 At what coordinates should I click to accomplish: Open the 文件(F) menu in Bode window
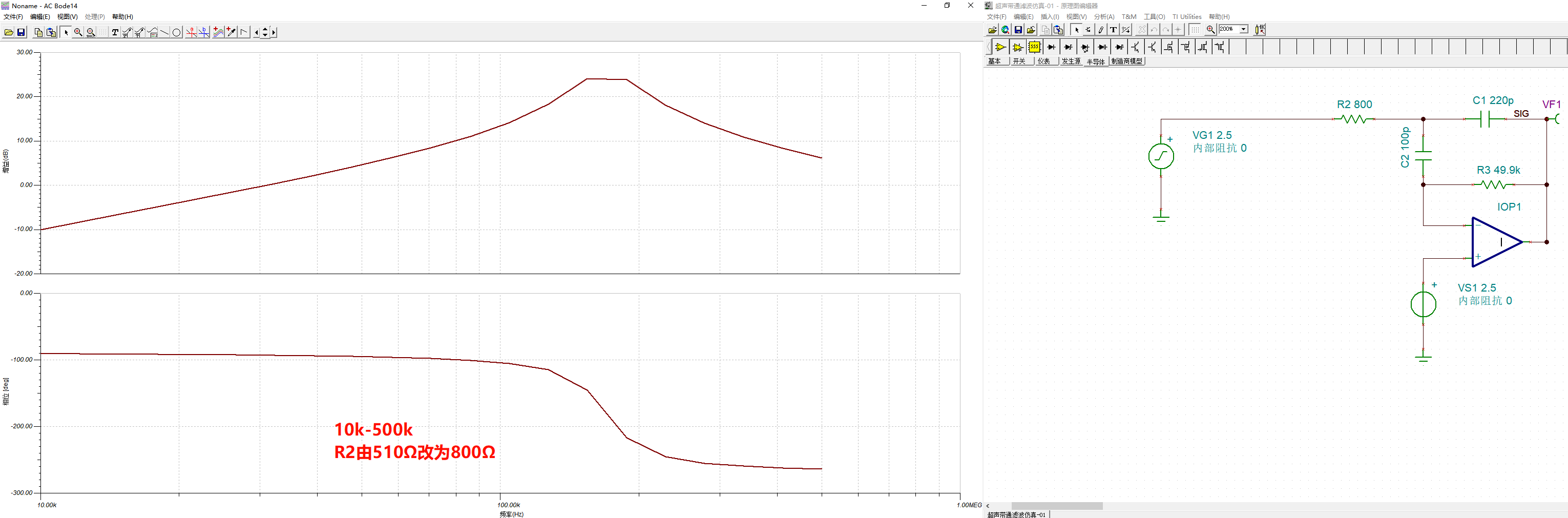pyautogui.click(x=13, y=17)
